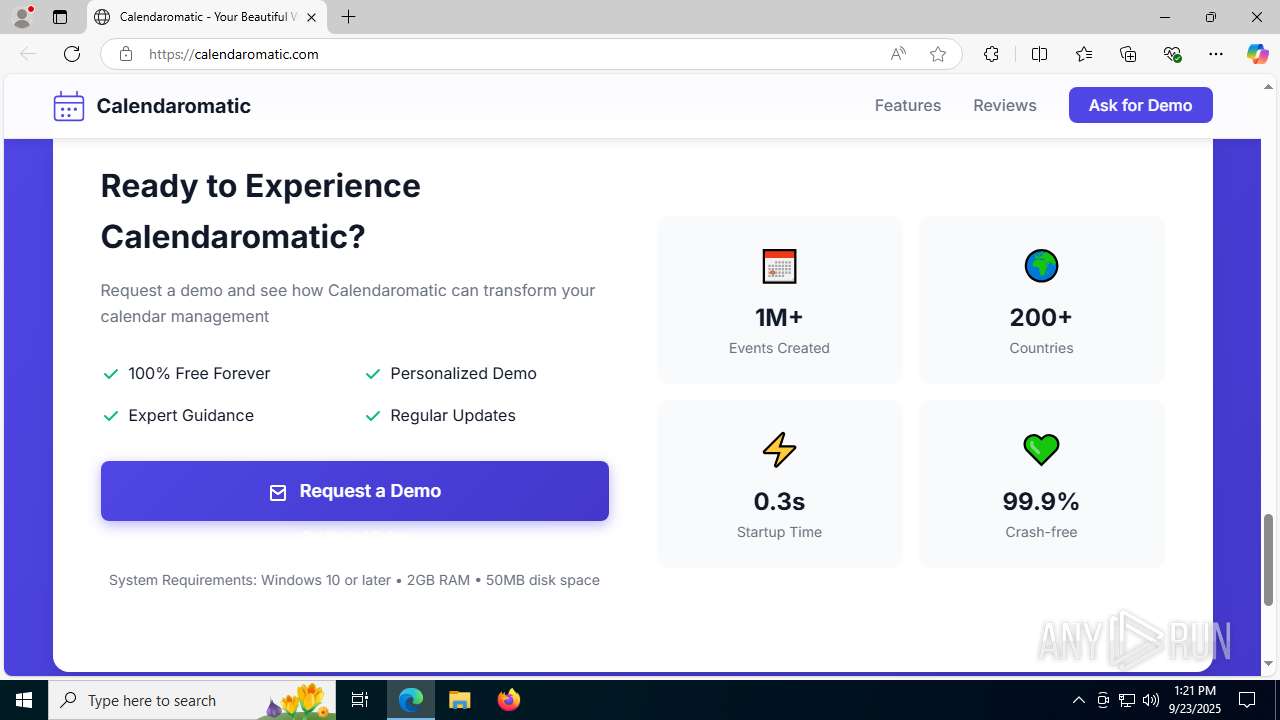The height and width of the screenshot is (720, 1280).
Task: Click the globe icon above 200+ Countries
Action: pos(1041,266)
